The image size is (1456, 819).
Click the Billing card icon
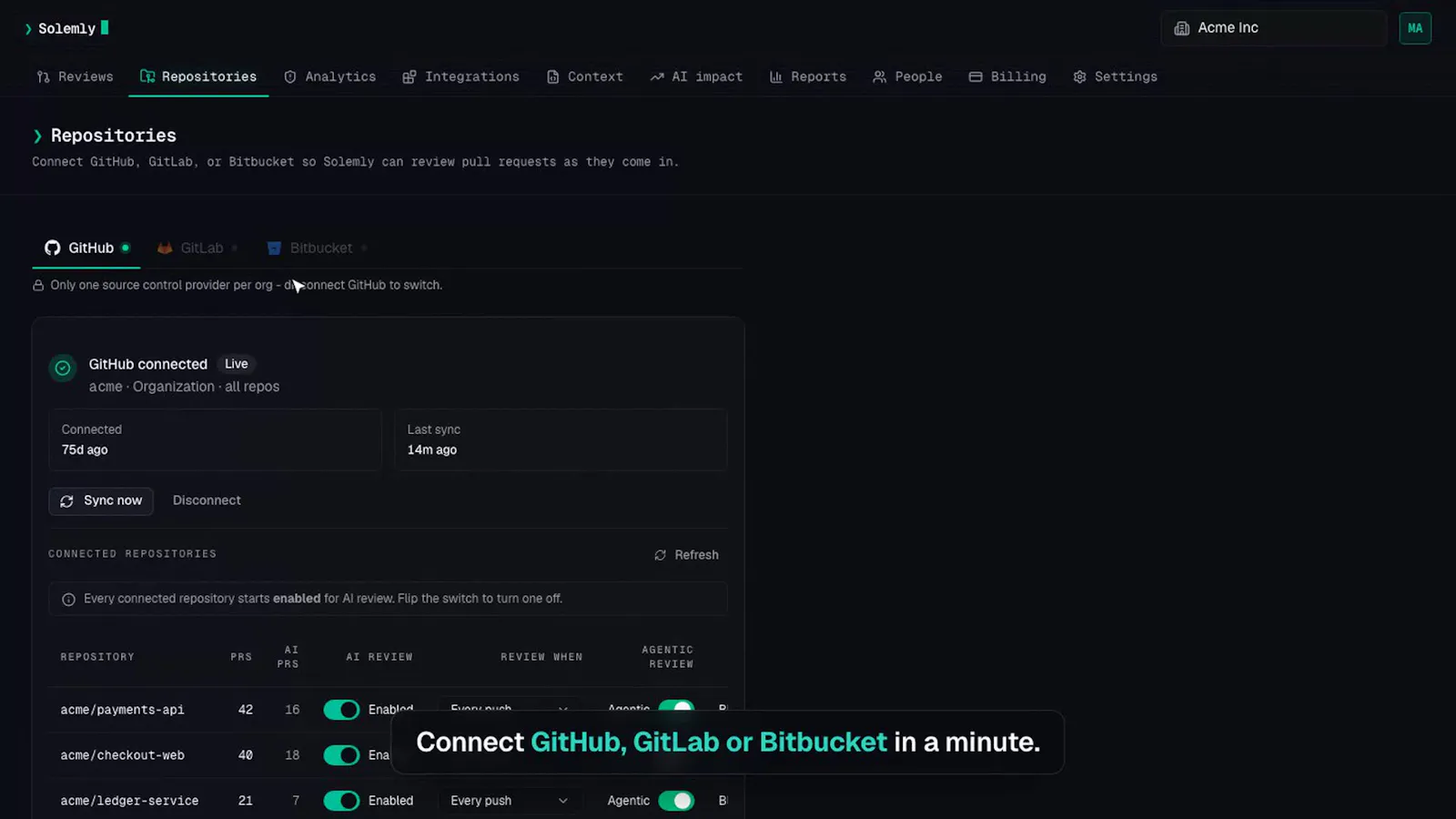tap(976, 77)
